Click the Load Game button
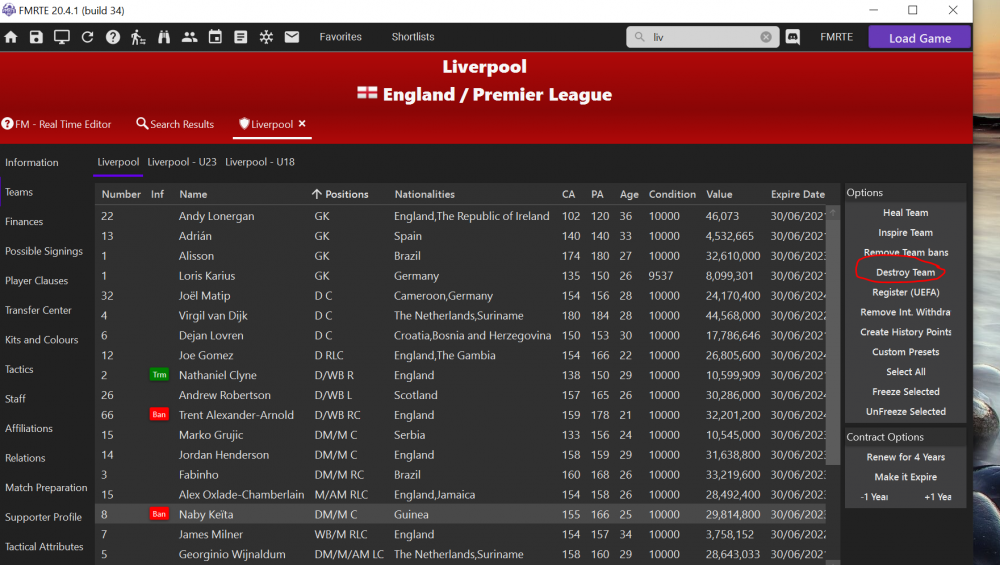 tap(920, 38)
